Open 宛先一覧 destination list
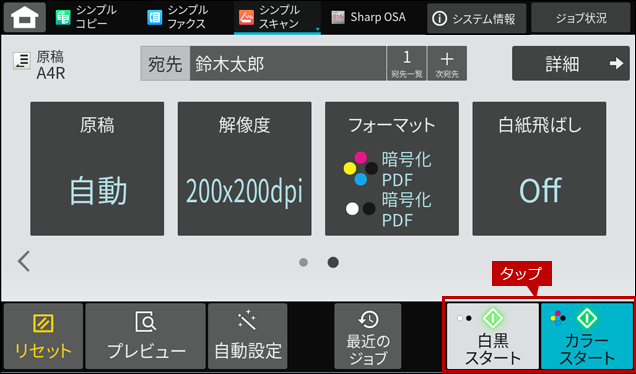This screenshot has height=374, width=636. [x=406, y=63]
